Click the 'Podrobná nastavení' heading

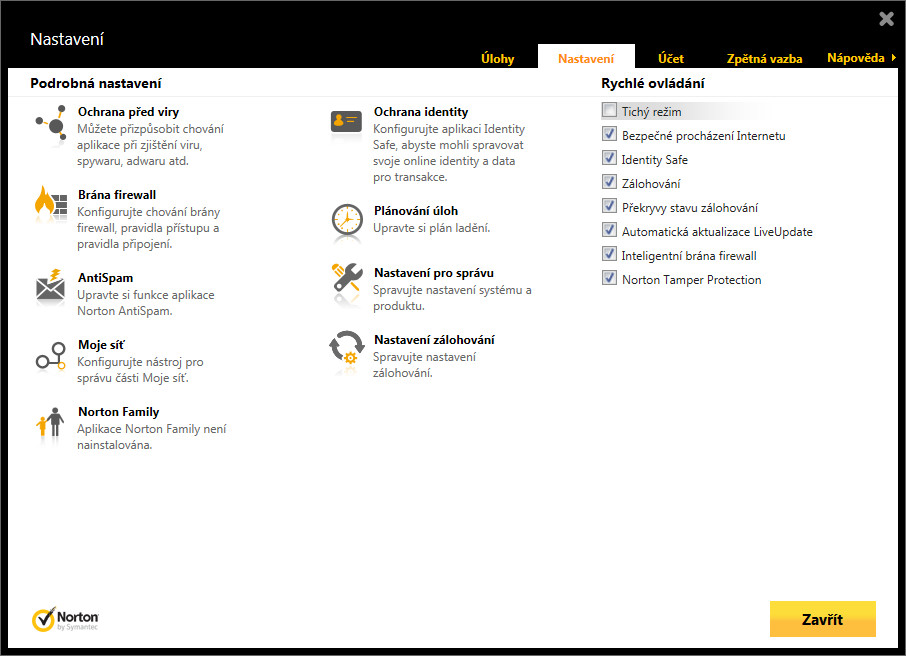96,83
